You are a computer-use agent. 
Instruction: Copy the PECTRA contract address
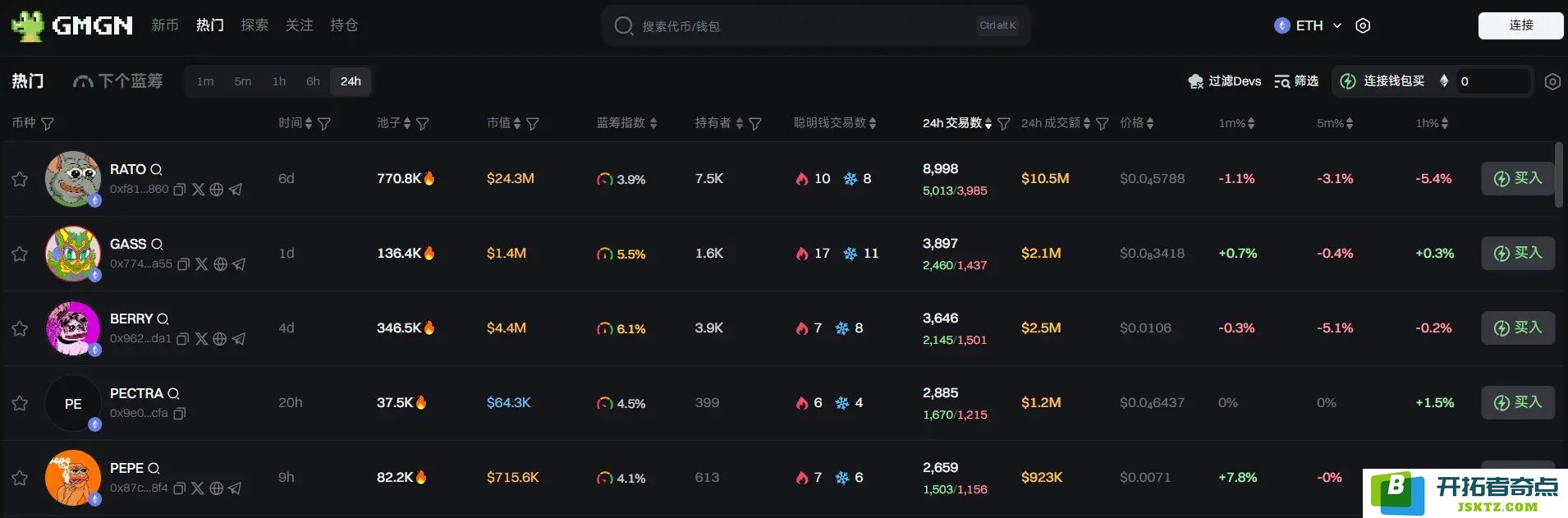click(x=180, y=414)
